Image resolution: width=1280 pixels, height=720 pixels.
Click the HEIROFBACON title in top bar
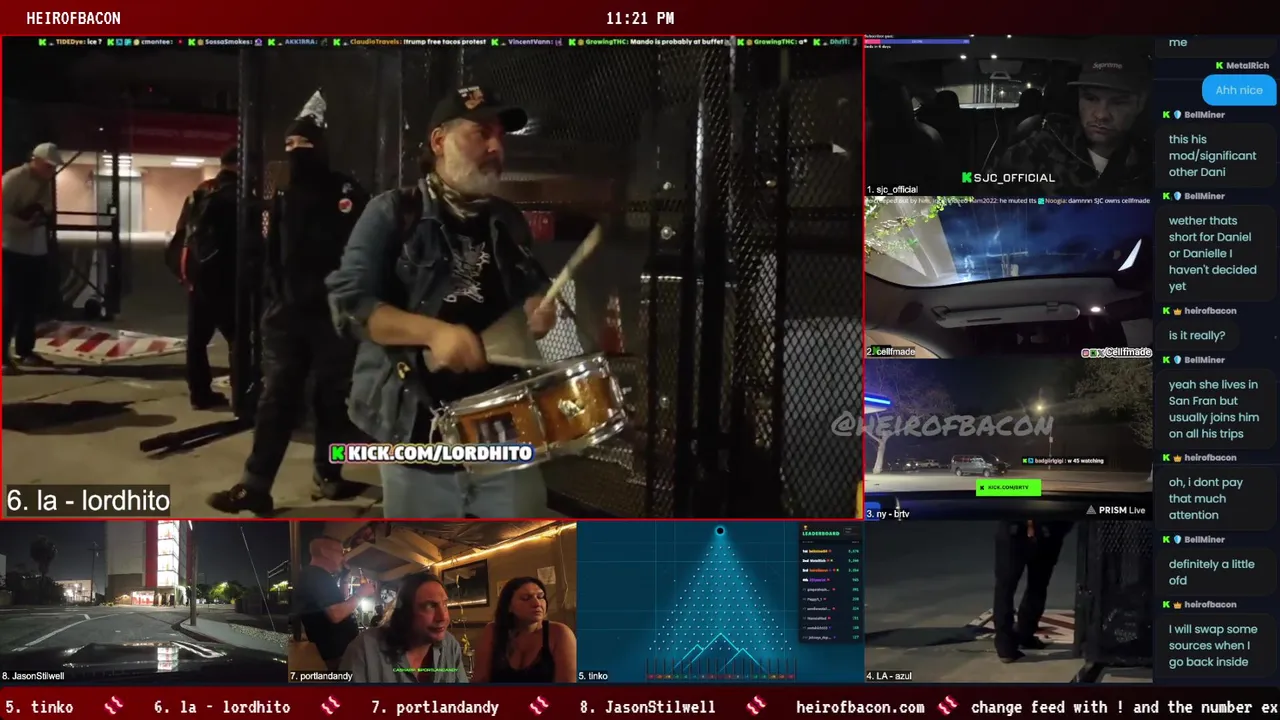point(73,18)
